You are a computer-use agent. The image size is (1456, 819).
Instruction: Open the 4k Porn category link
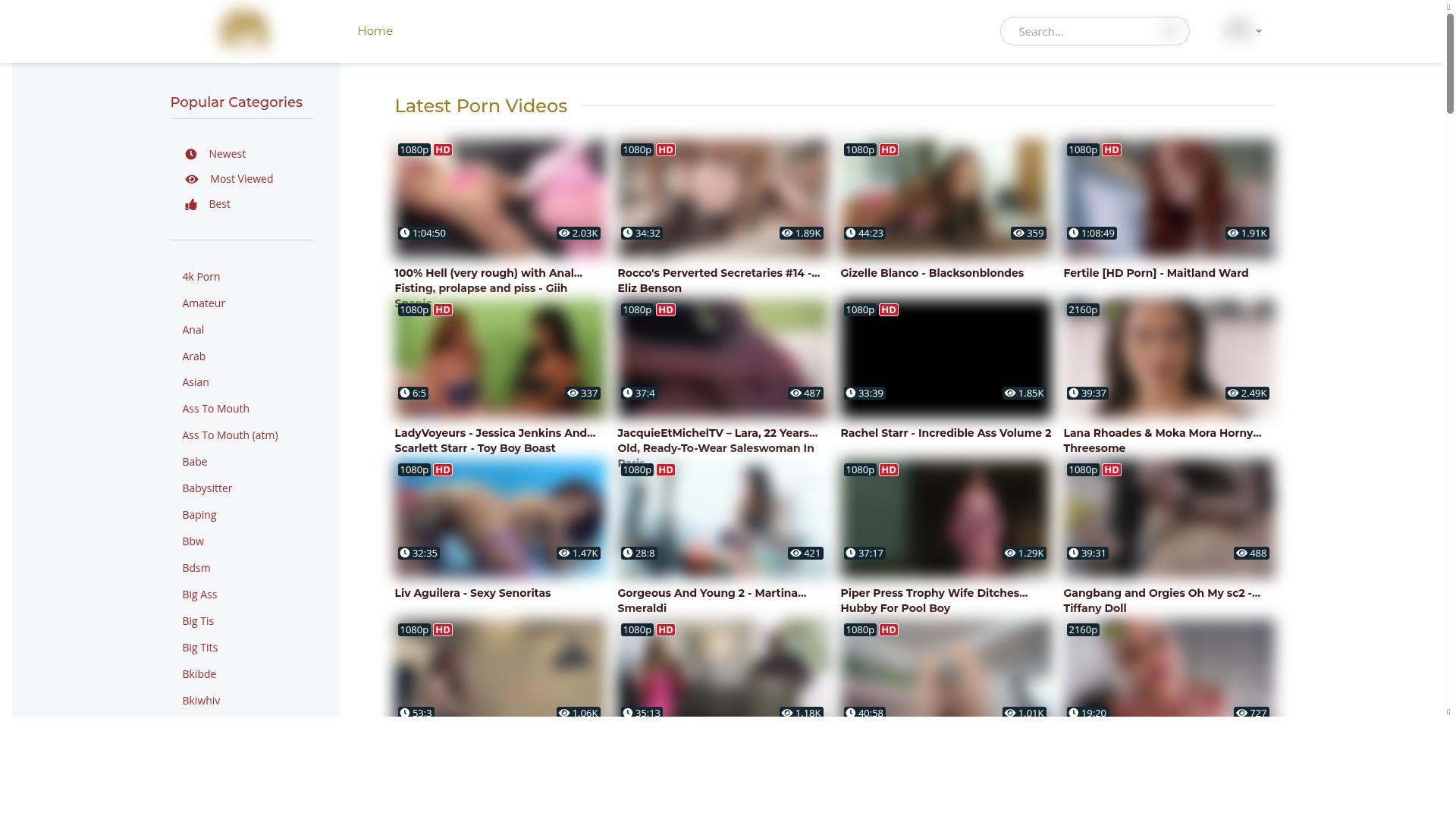tap(201, 277)
